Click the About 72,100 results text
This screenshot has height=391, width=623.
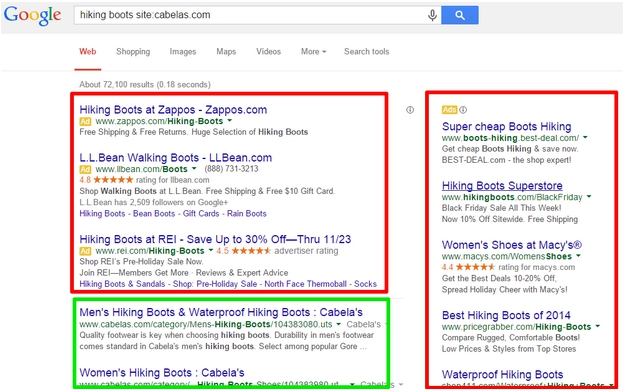(145, 84)
